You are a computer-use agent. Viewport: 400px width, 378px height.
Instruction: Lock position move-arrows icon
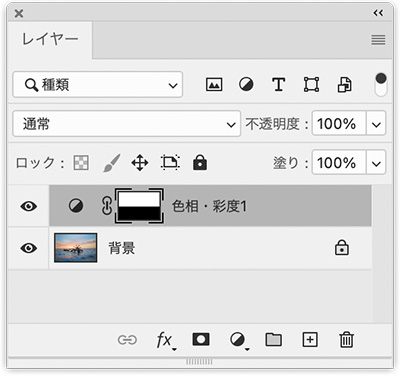coord(140,163)
